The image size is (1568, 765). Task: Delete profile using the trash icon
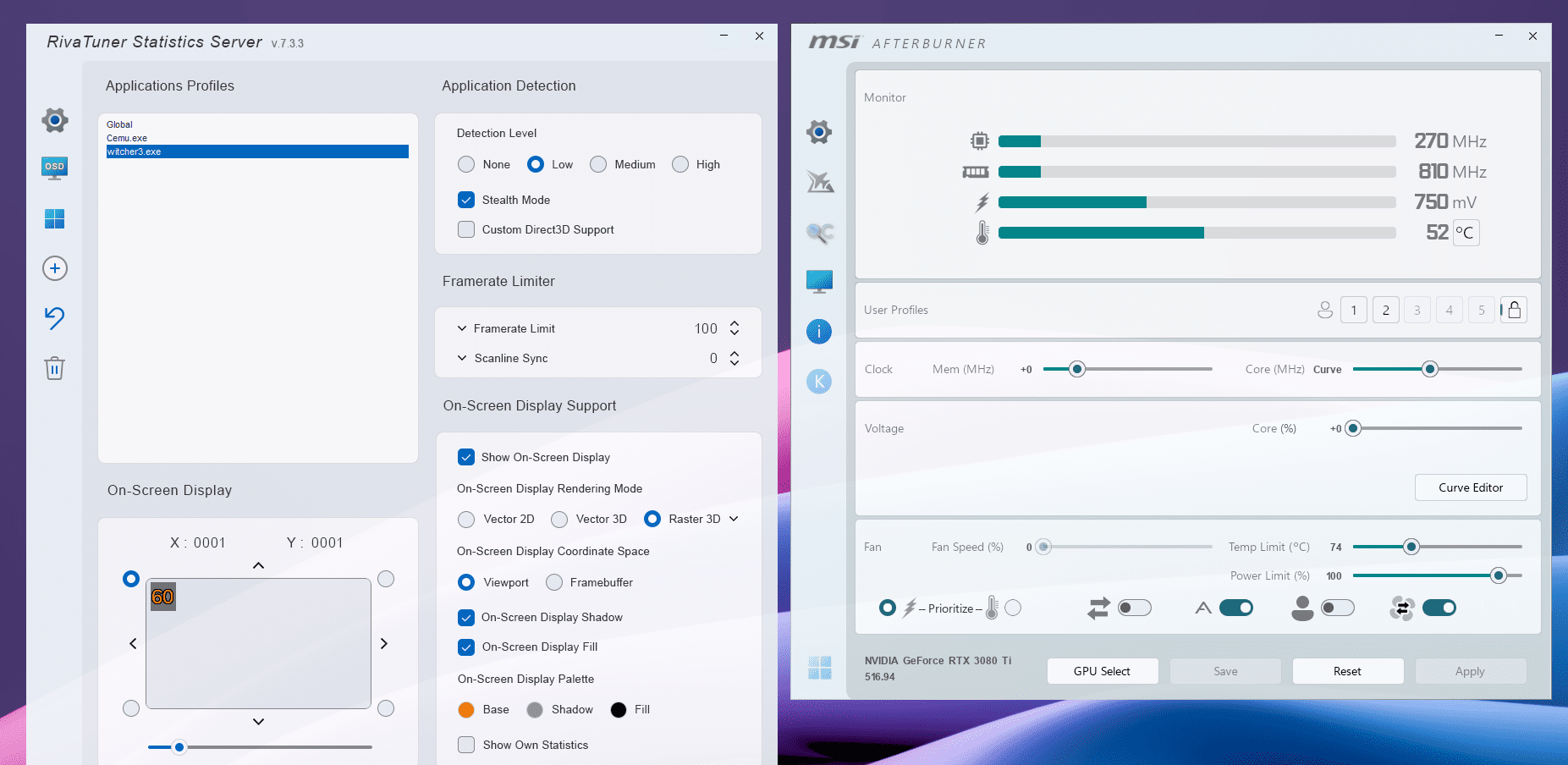click(54, 368)
